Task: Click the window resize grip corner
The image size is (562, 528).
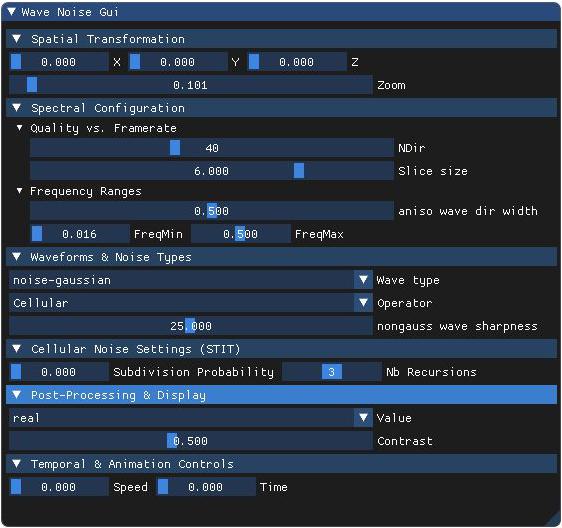Action: [x=553, y=519]
